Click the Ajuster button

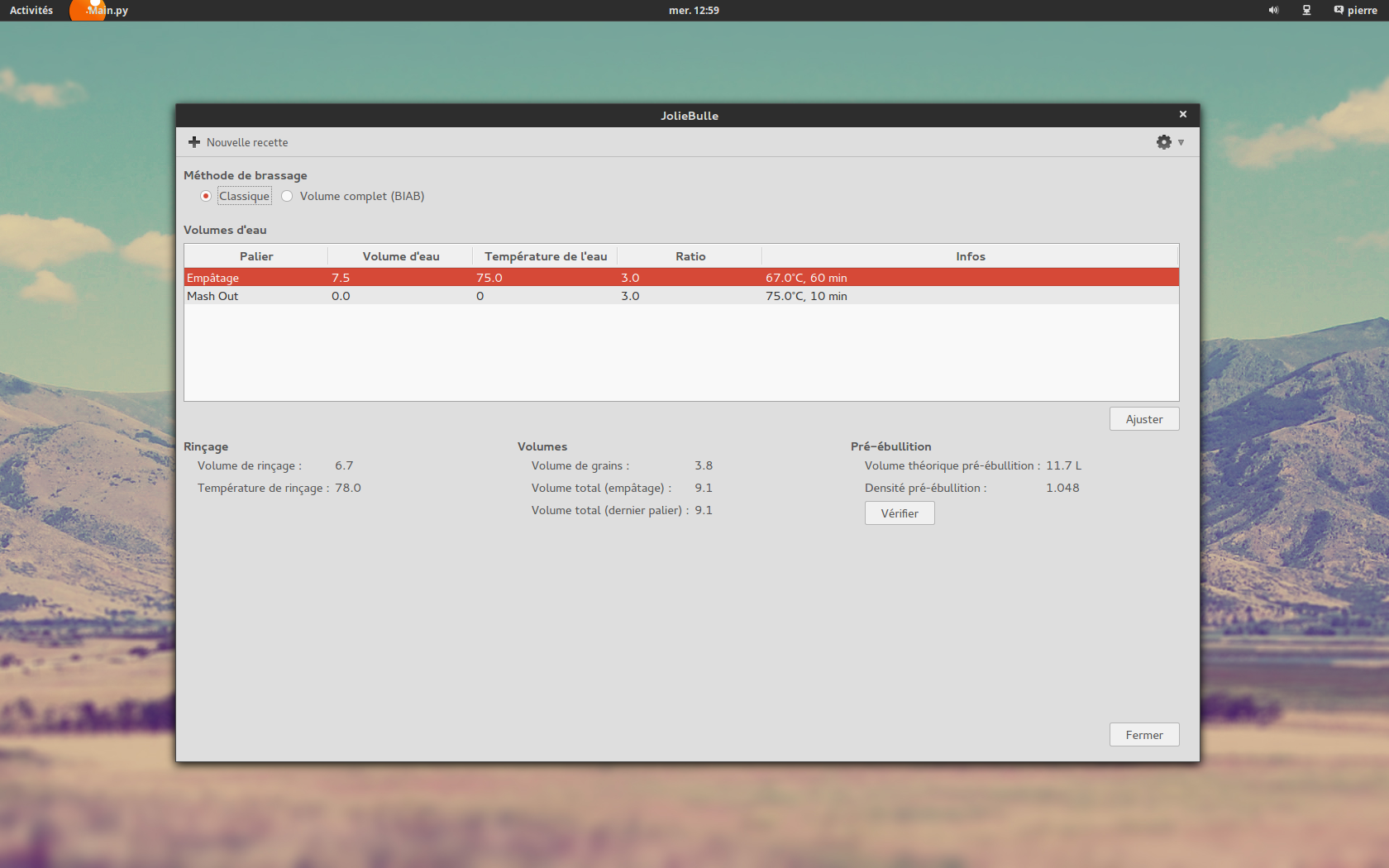[1143, 419]
